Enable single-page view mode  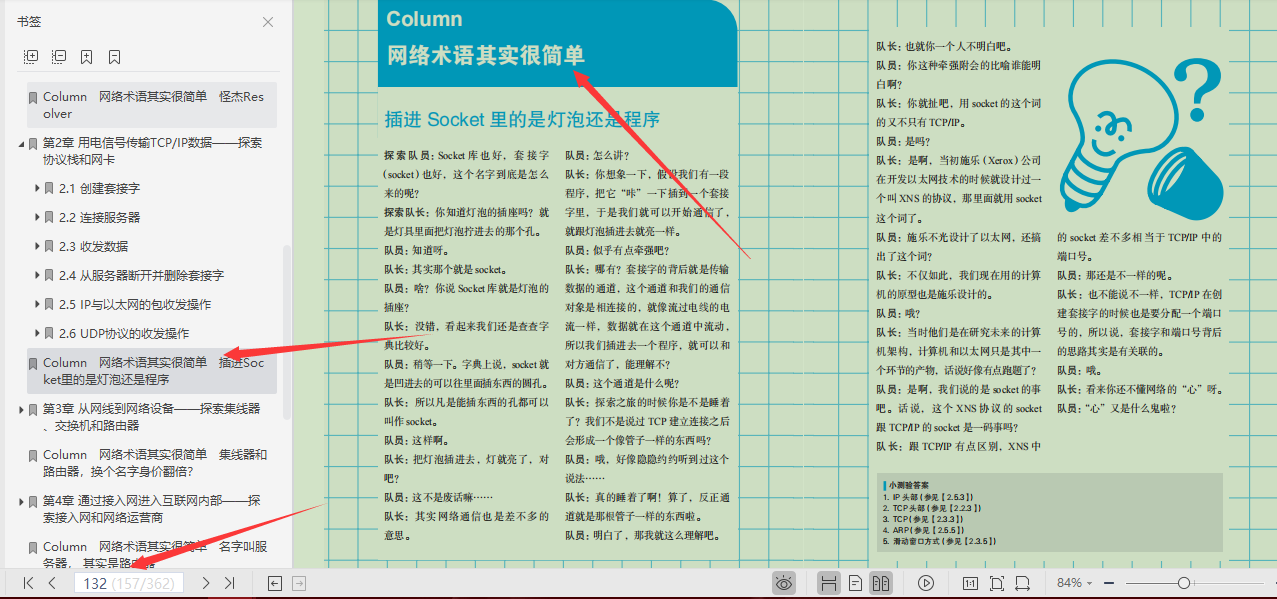coord(853,582)
